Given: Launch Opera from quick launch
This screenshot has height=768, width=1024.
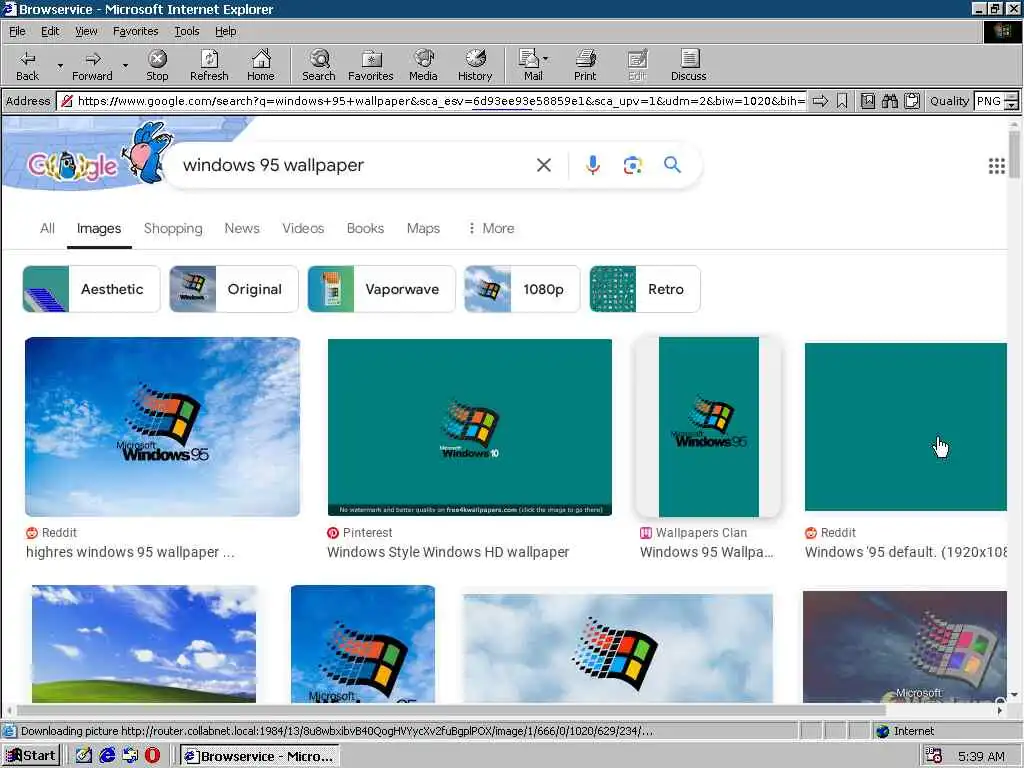Looking at the screenshot, I should (153, 756).
